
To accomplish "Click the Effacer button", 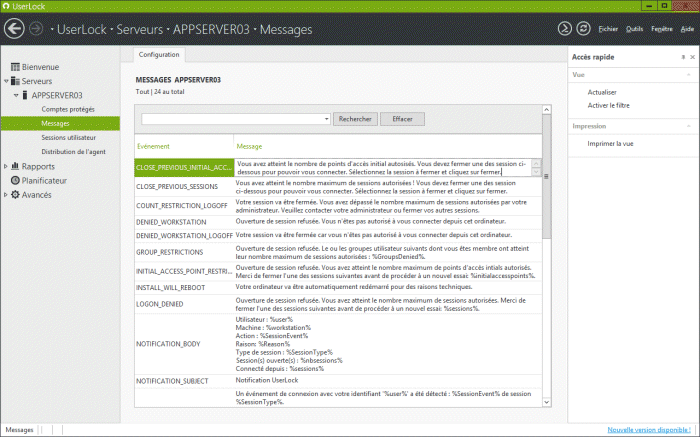I will [402, 119].
